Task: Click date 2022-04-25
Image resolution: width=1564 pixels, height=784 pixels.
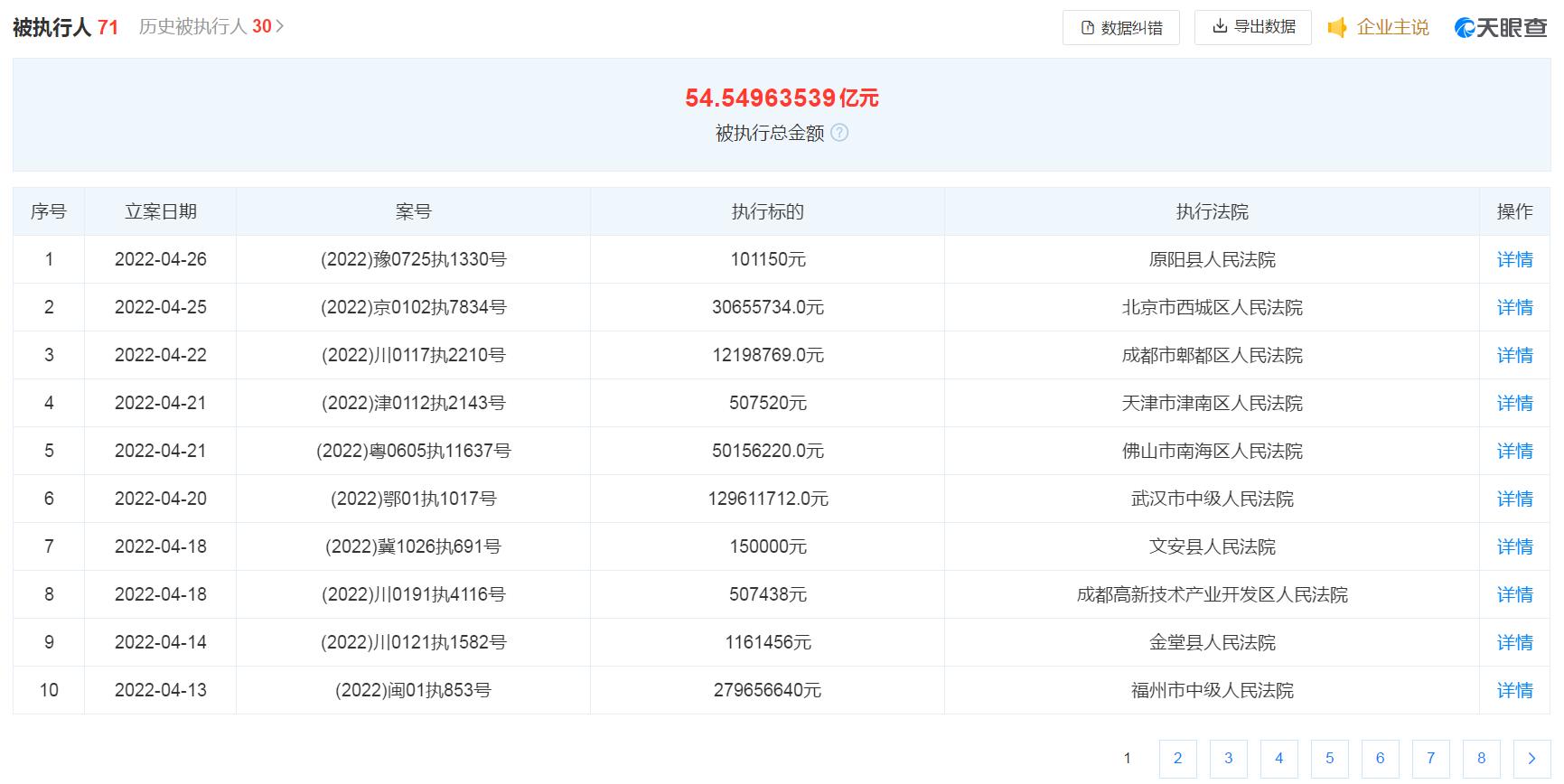Action: point(161,307)
